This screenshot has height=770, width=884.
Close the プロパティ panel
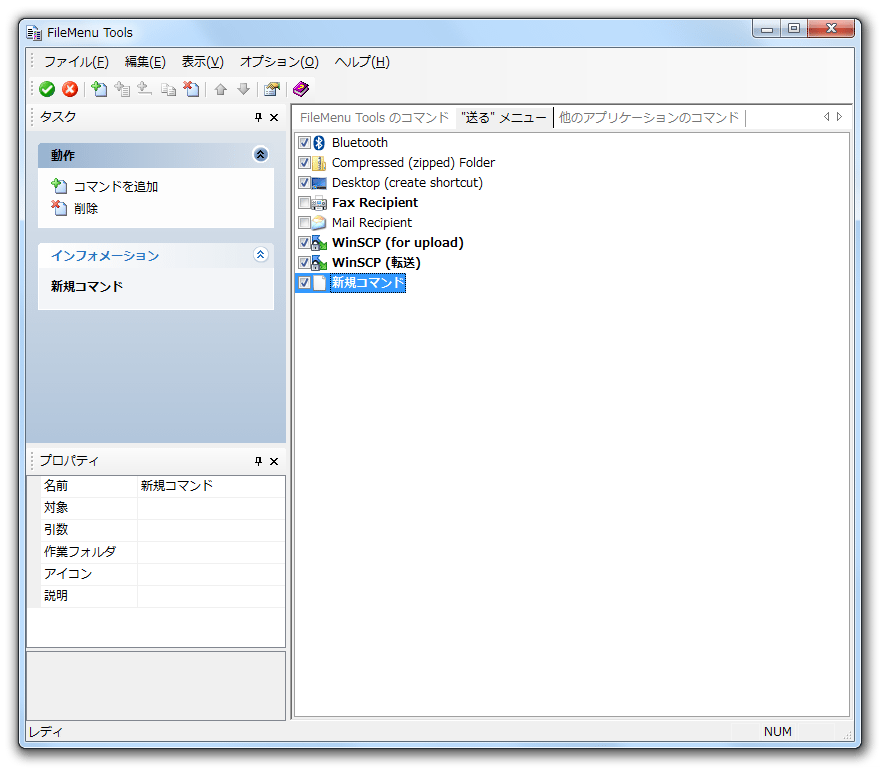point(274,461)
